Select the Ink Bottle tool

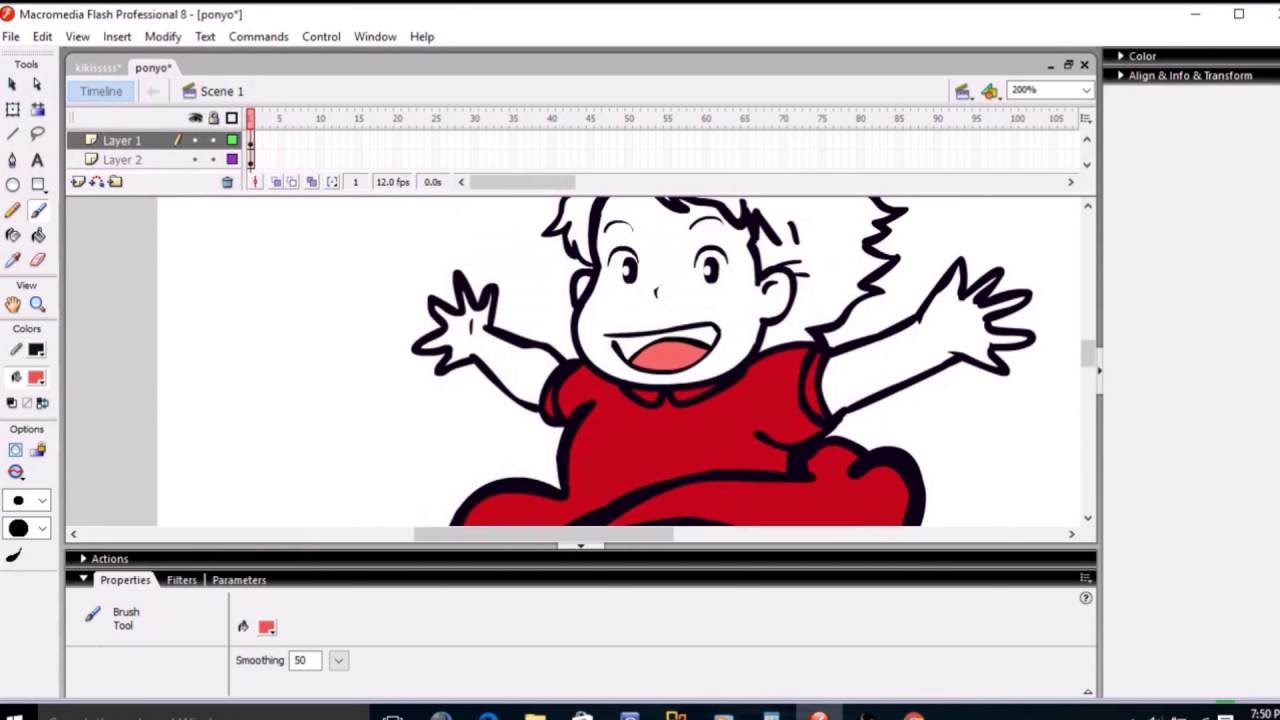[13, 235]
